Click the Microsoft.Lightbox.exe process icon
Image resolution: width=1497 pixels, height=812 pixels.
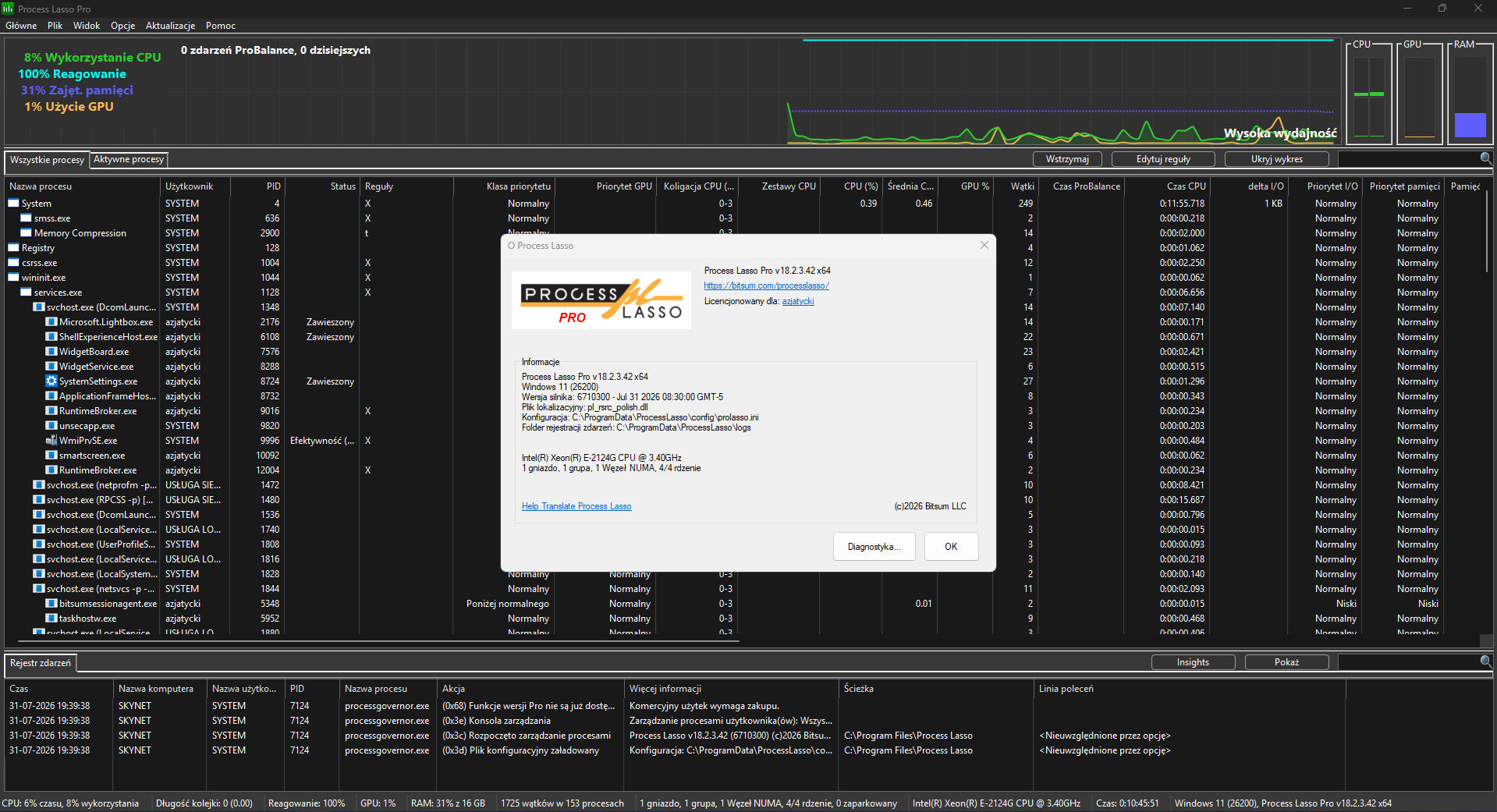click(x=51, y=322)
